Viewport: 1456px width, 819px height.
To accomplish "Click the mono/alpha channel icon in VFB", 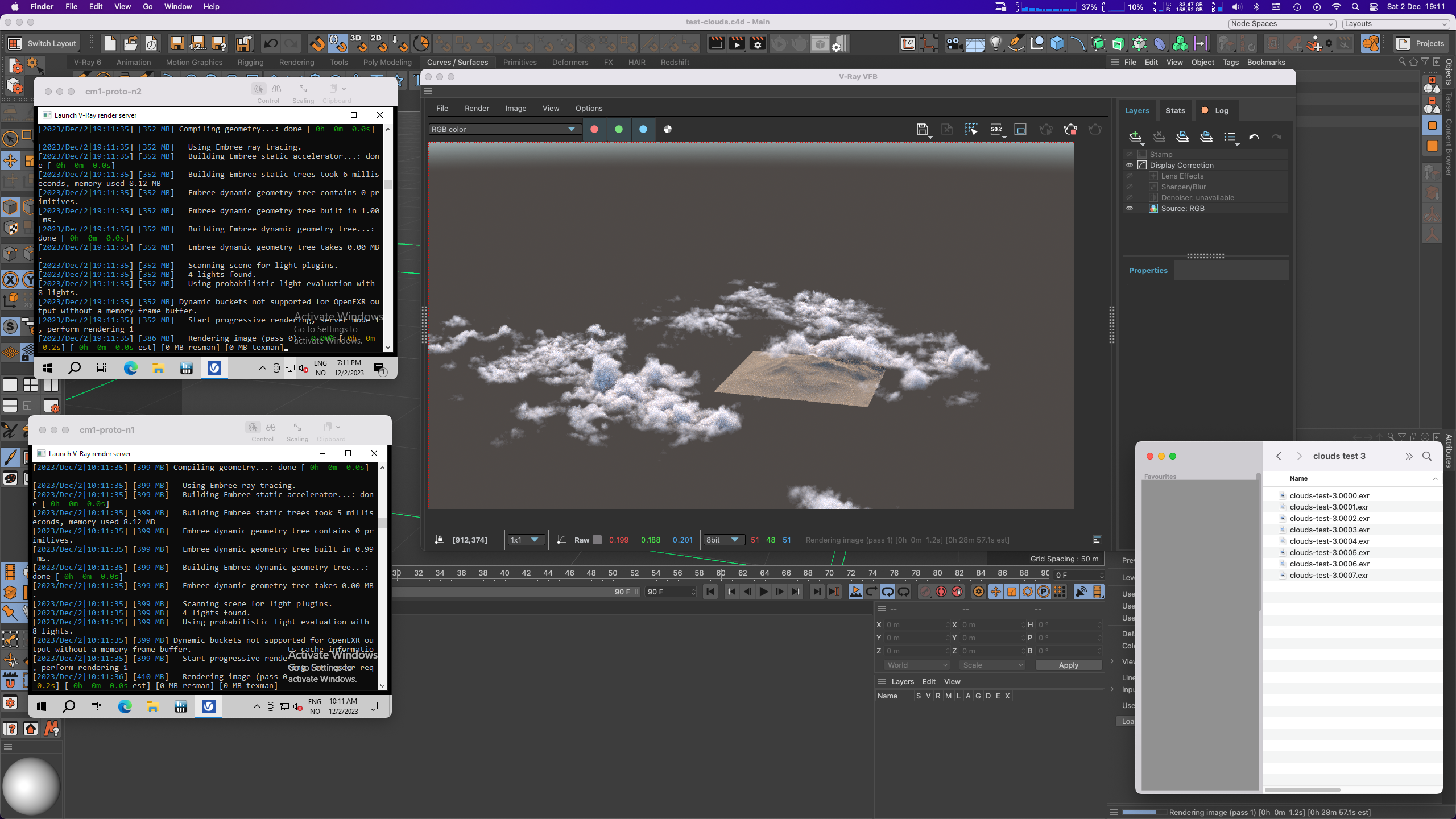I will coord(668,130).
